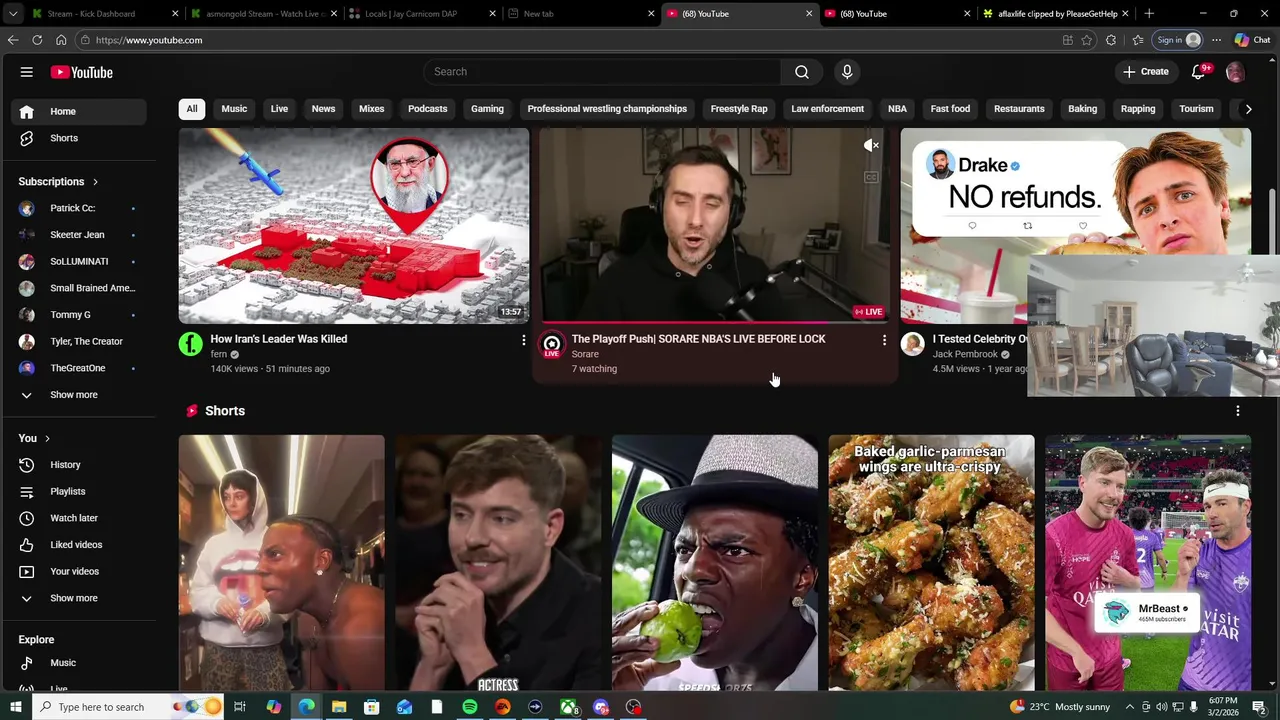The height and width of the screenshot is (720, 1280).
Task: Open options for How Iran's Leader video
Action: click(x=523, y=341)
